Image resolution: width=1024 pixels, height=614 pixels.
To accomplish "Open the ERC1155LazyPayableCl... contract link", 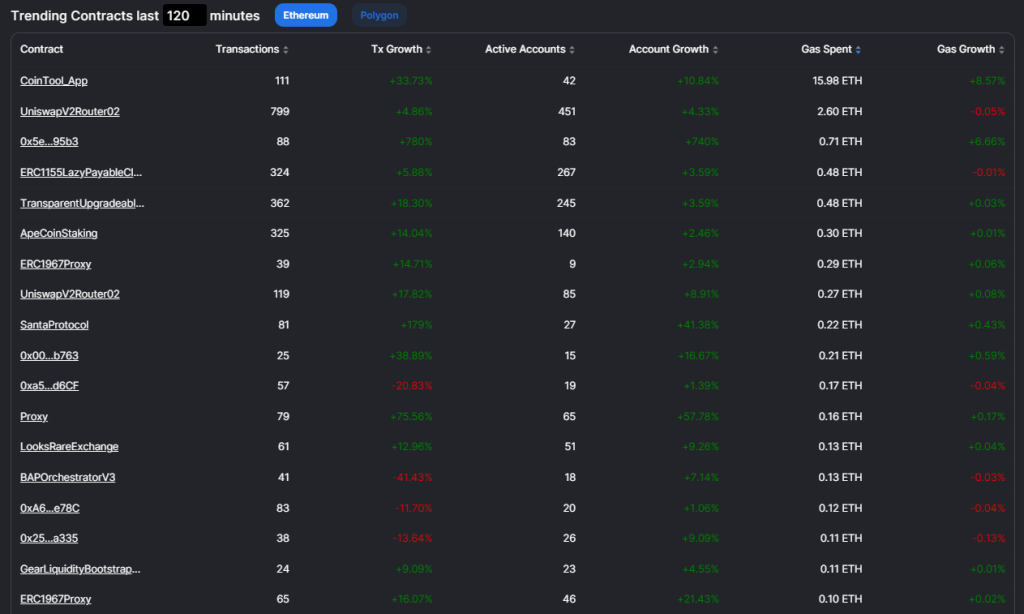I will [x=81, y=172].
